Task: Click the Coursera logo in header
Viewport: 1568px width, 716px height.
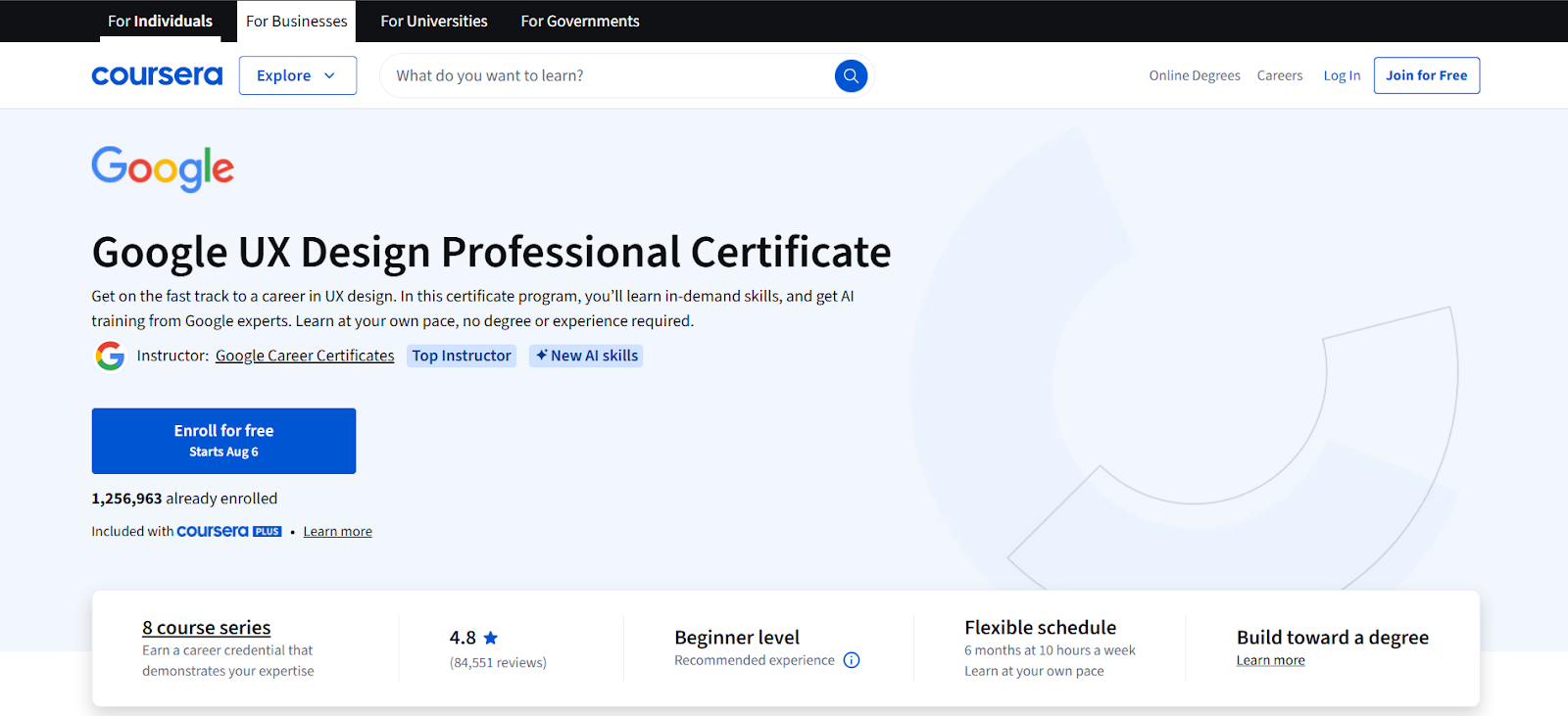Action: click(x=157, y=75)
